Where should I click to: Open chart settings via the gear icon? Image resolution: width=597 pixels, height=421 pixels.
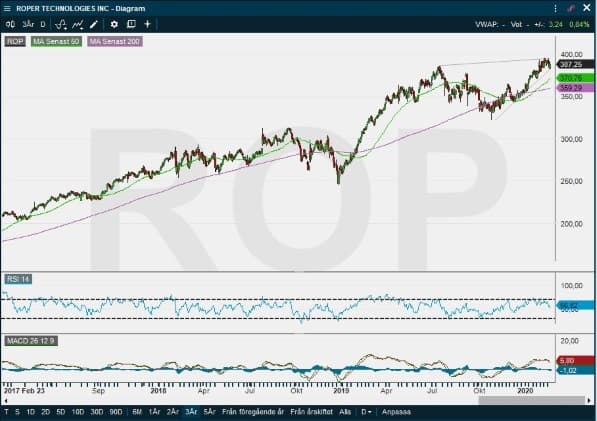[114, 24]
